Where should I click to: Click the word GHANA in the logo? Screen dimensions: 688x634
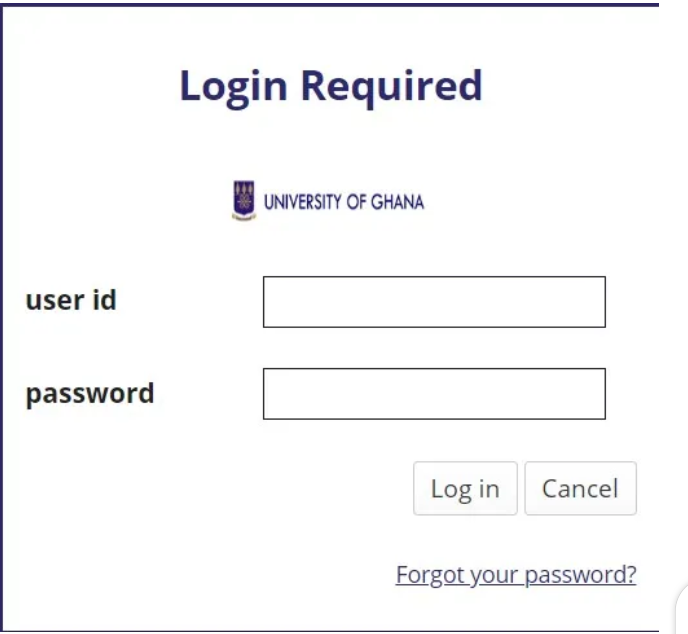coord(398,202)
